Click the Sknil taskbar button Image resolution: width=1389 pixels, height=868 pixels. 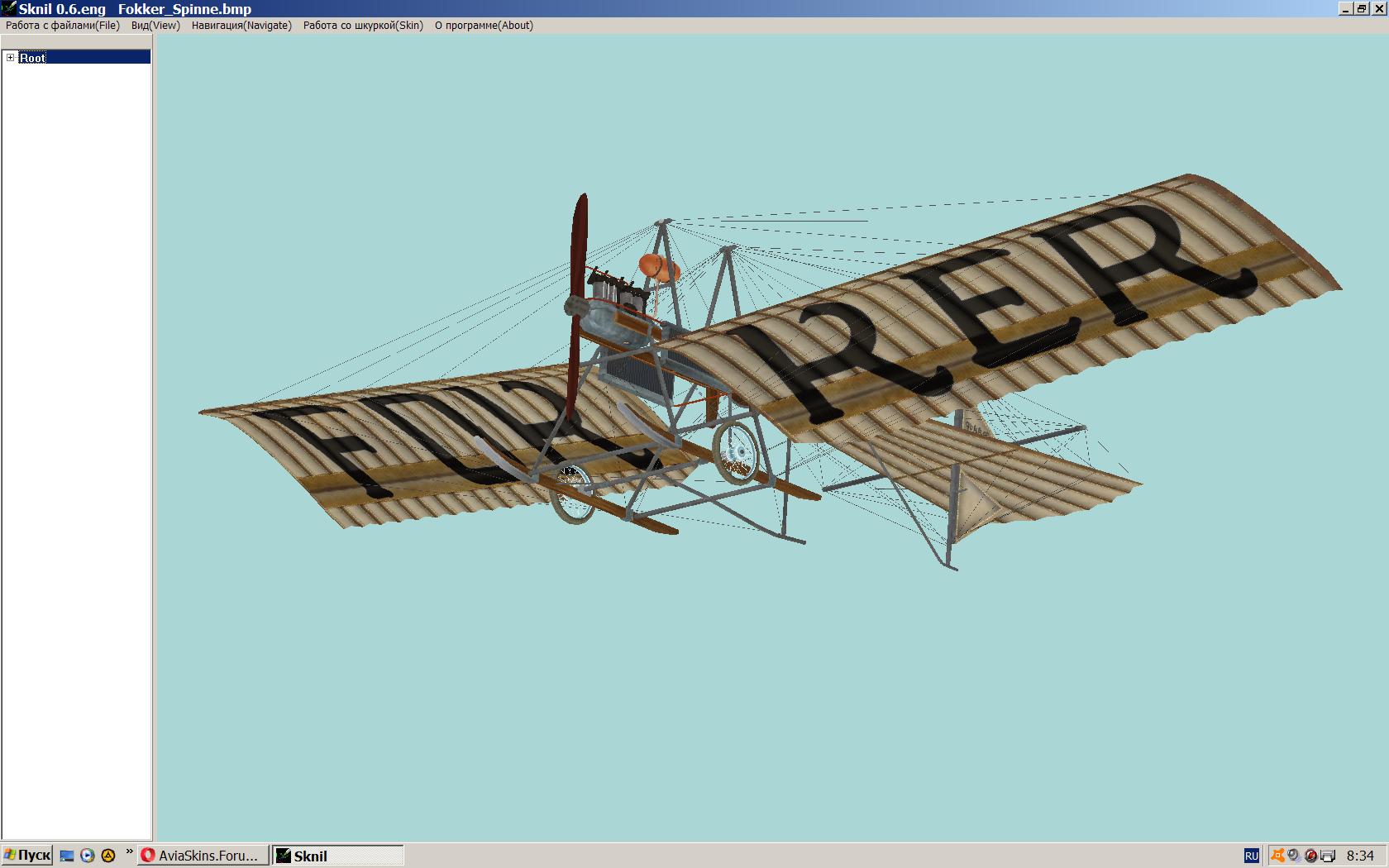click(337, 856)
